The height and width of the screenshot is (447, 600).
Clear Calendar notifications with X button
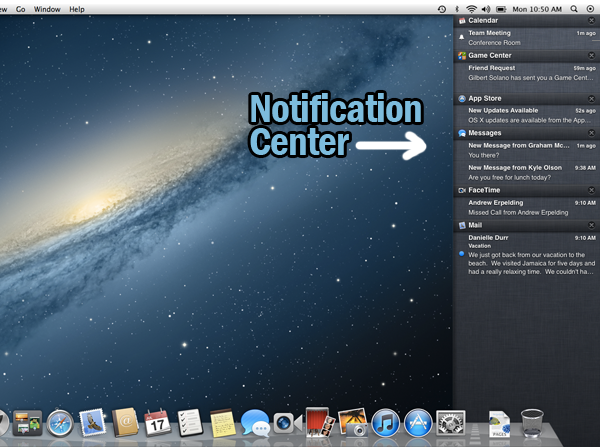[x=591, y=21]
